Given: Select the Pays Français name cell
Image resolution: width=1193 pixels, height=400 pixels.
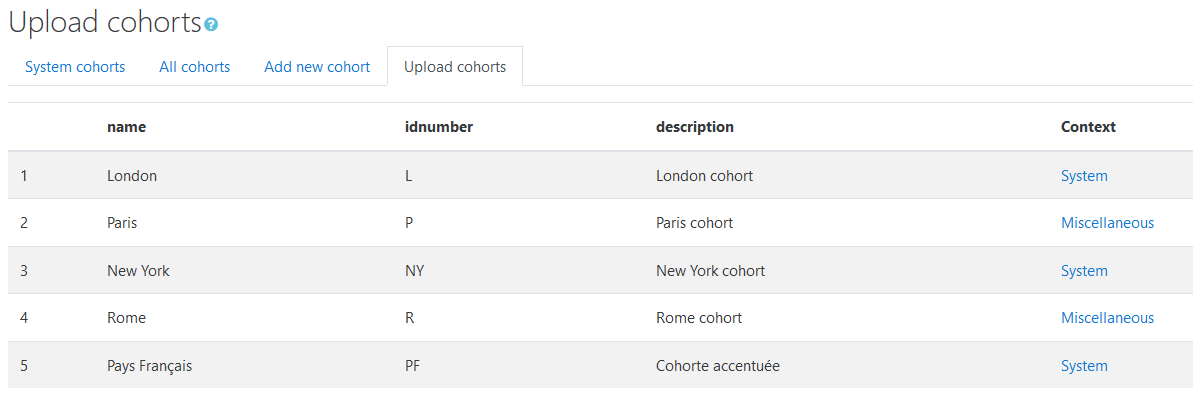Looking at the screenshot, I should (x=149, y=366).
